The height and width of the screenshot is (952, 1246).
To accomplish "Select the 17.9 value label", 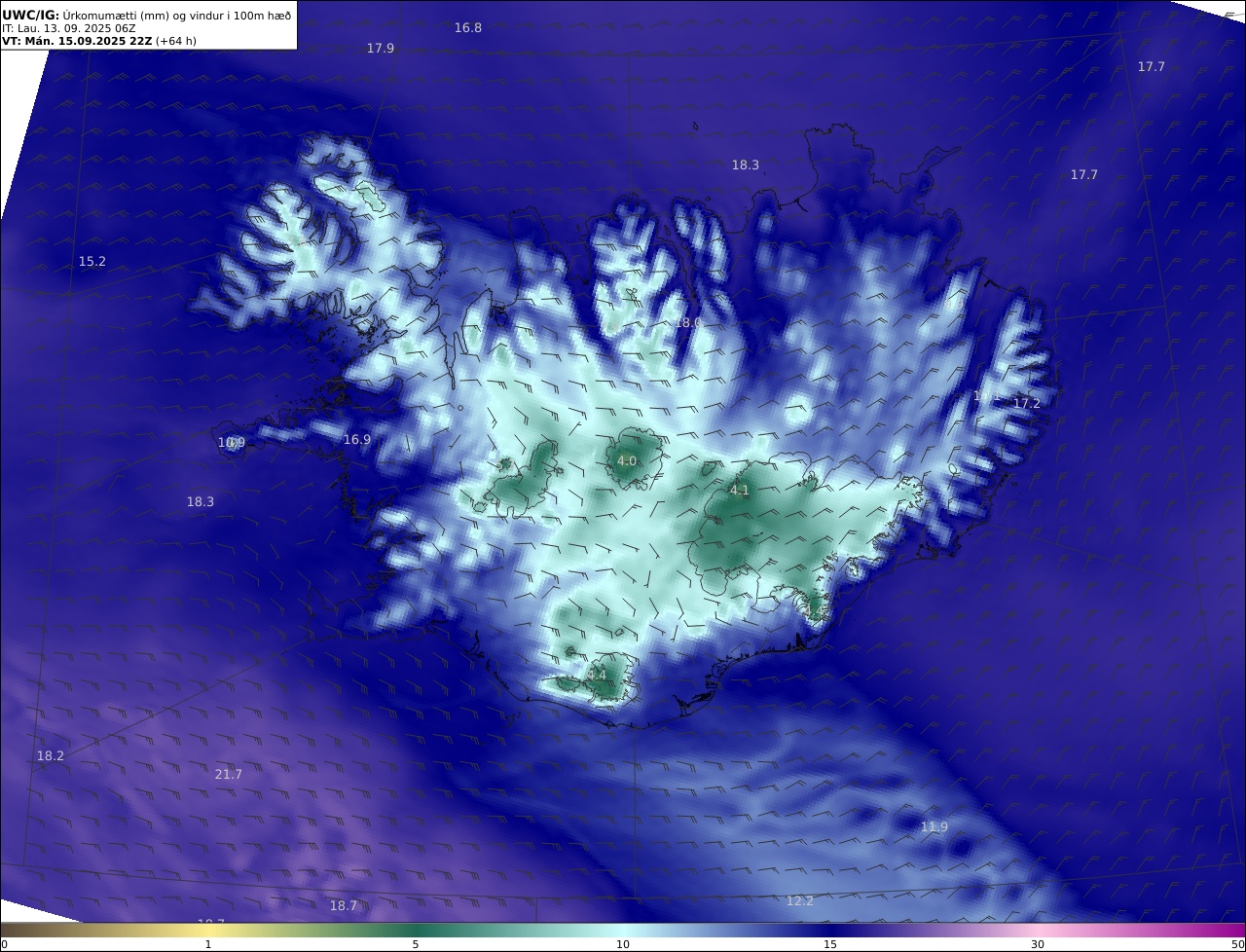I will (x=381, y=48).
